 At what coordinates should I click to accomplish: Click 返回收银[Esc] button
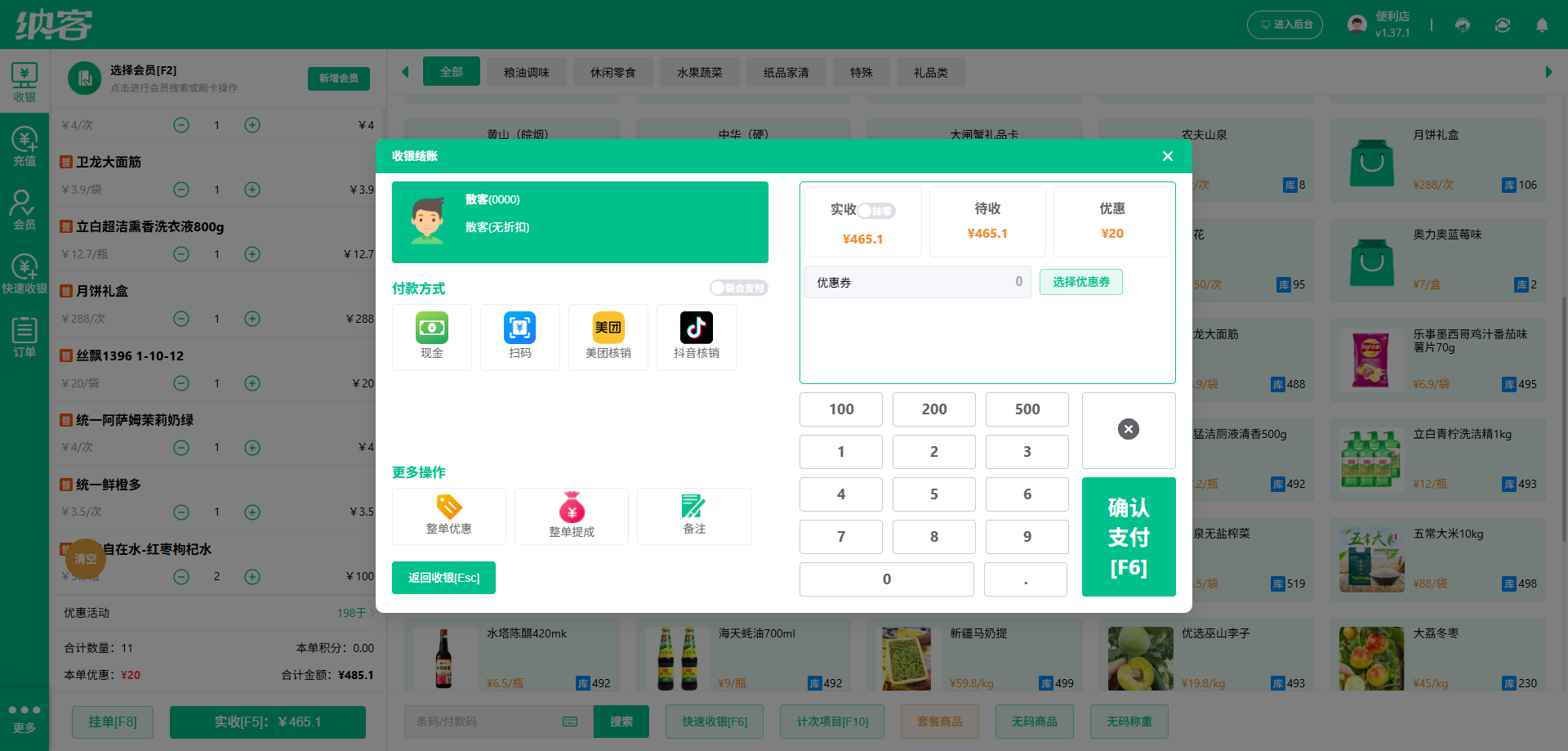click(443, 578)
